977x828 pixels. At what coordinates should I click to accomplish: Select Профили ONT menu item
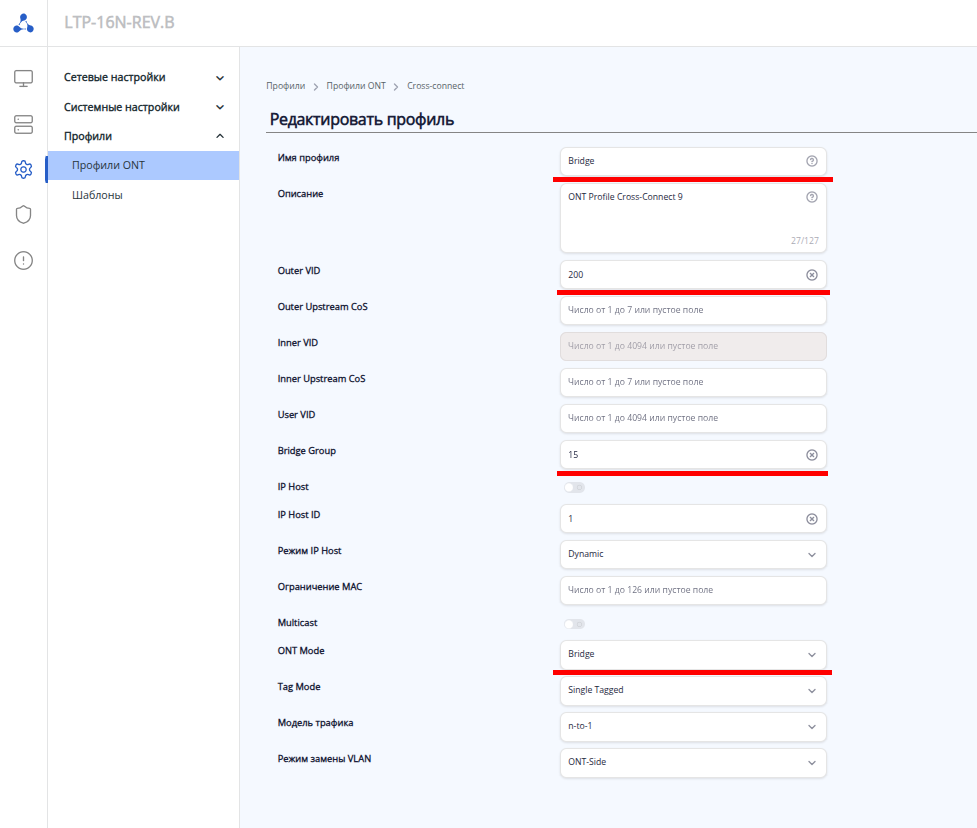pos(108,165)
